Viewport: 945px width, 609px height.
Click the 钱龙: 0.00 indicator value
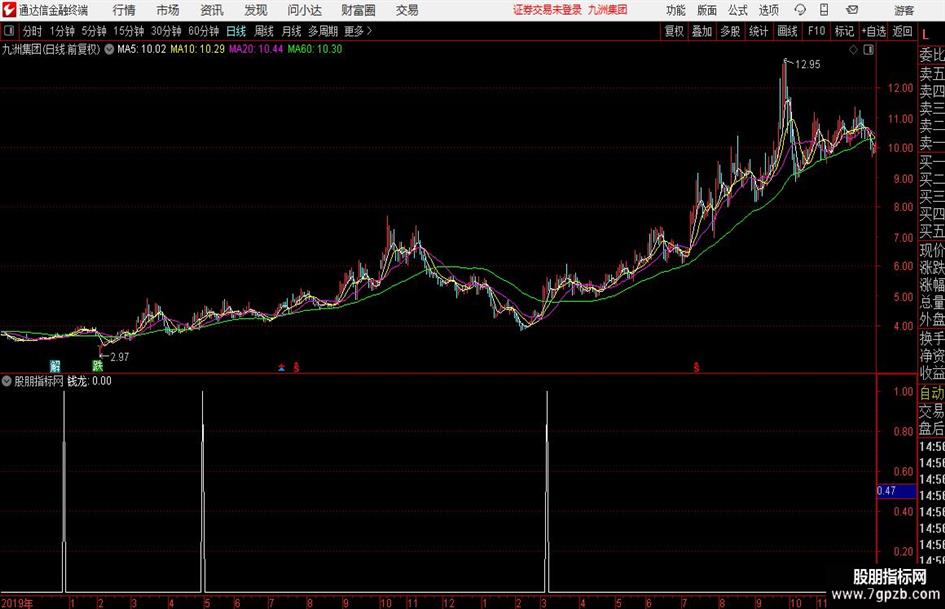(x=89, y=381)
